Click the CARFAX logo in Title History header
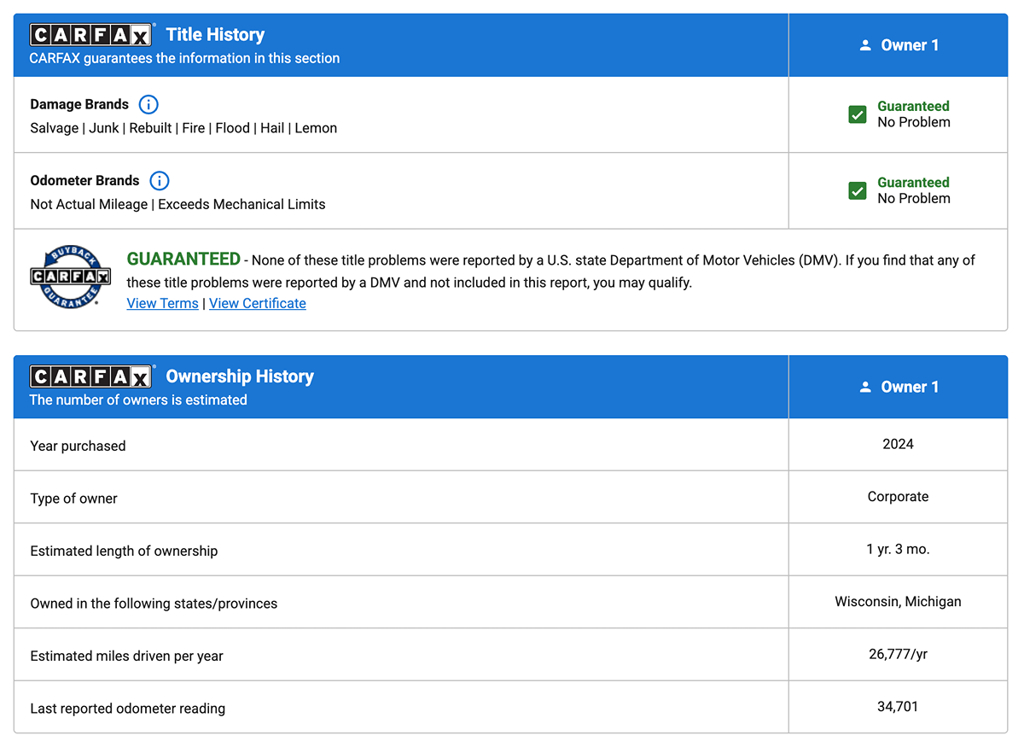1024x741 pixels. pyautogui.click(x=91, y=35)
